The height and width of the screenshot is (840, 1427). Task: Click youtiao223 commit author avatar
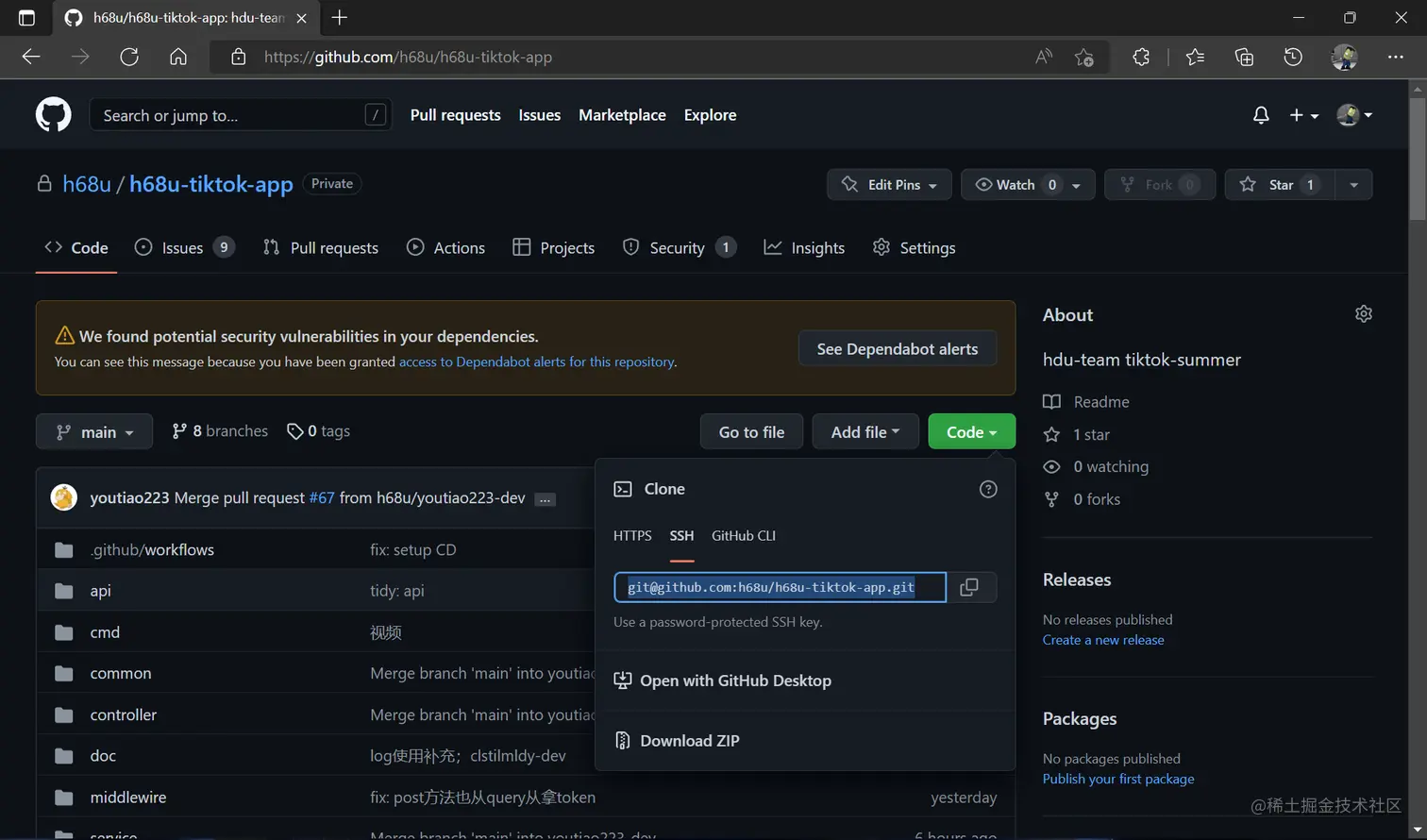coord(64,497)
